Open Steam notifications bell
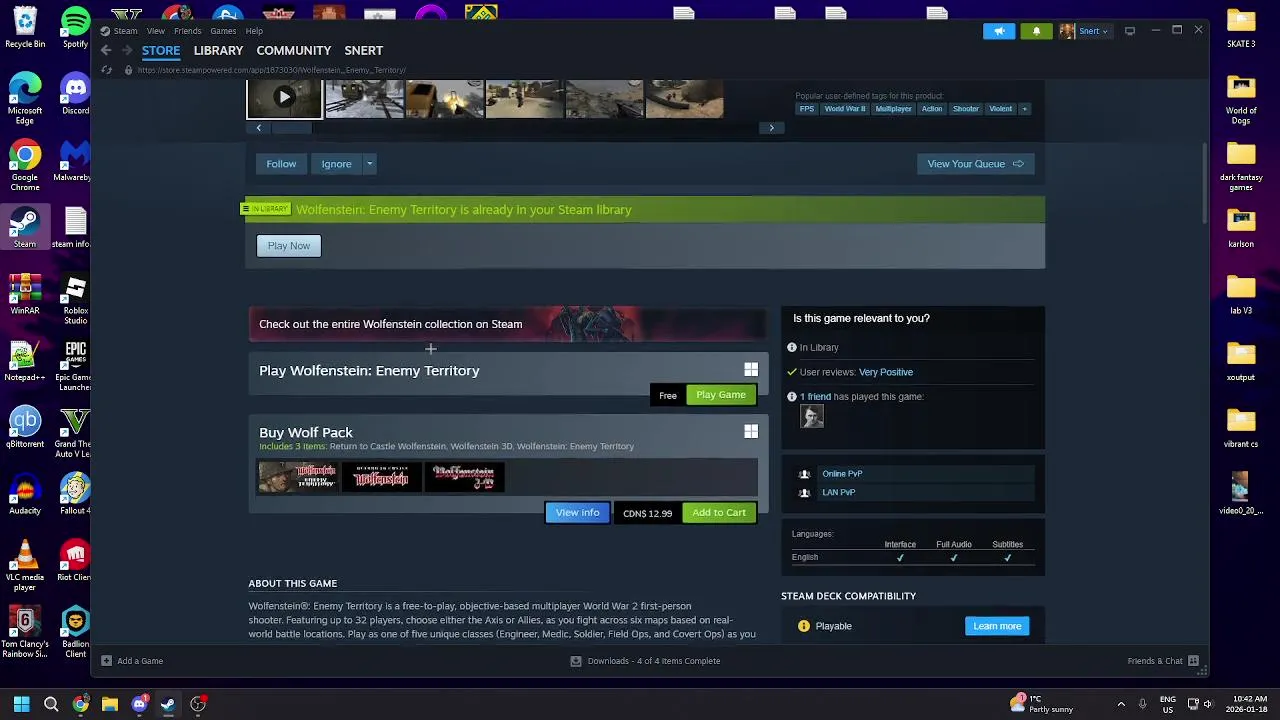 1036,31
